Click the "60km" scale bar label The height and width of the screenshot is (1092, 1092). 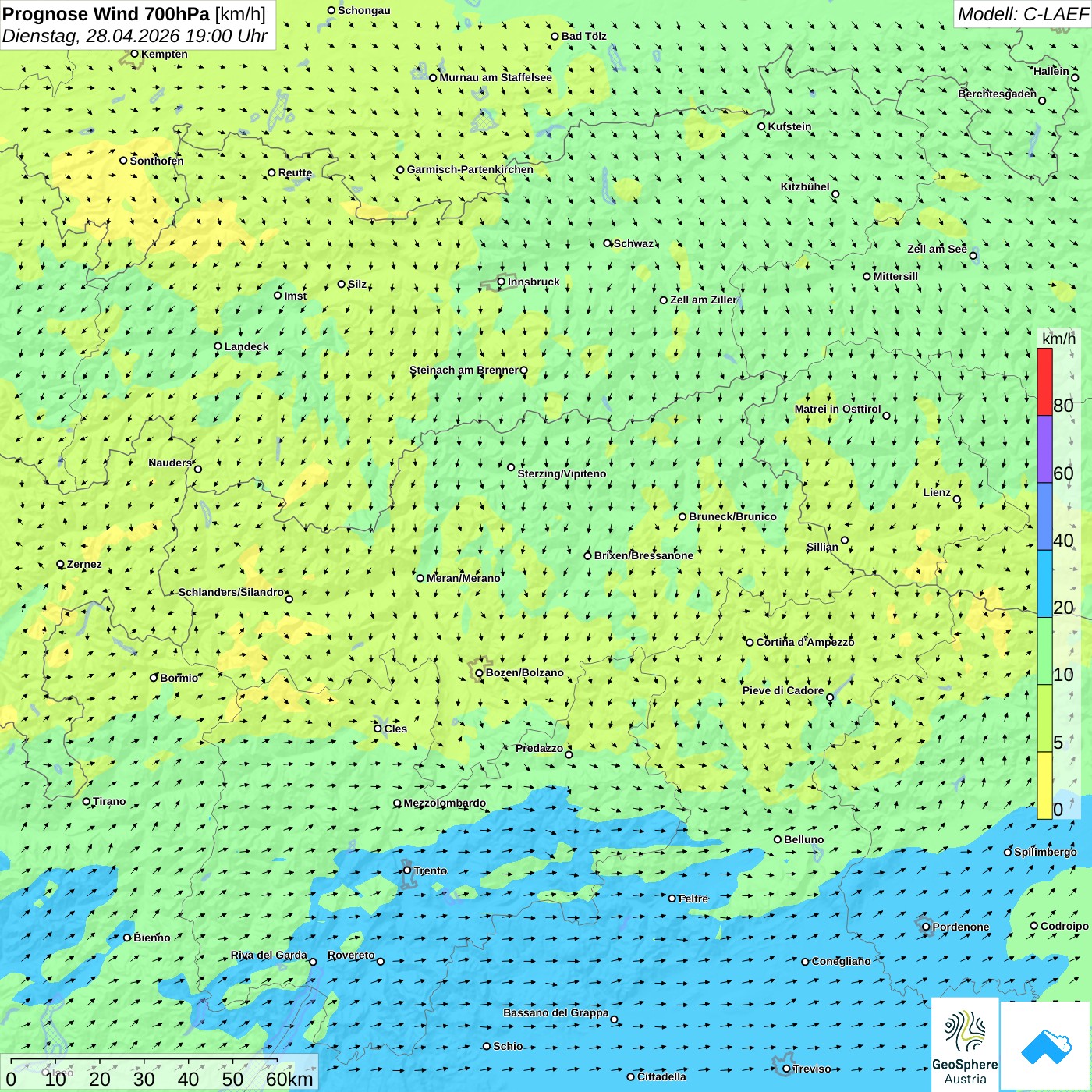pos(289,1079)
